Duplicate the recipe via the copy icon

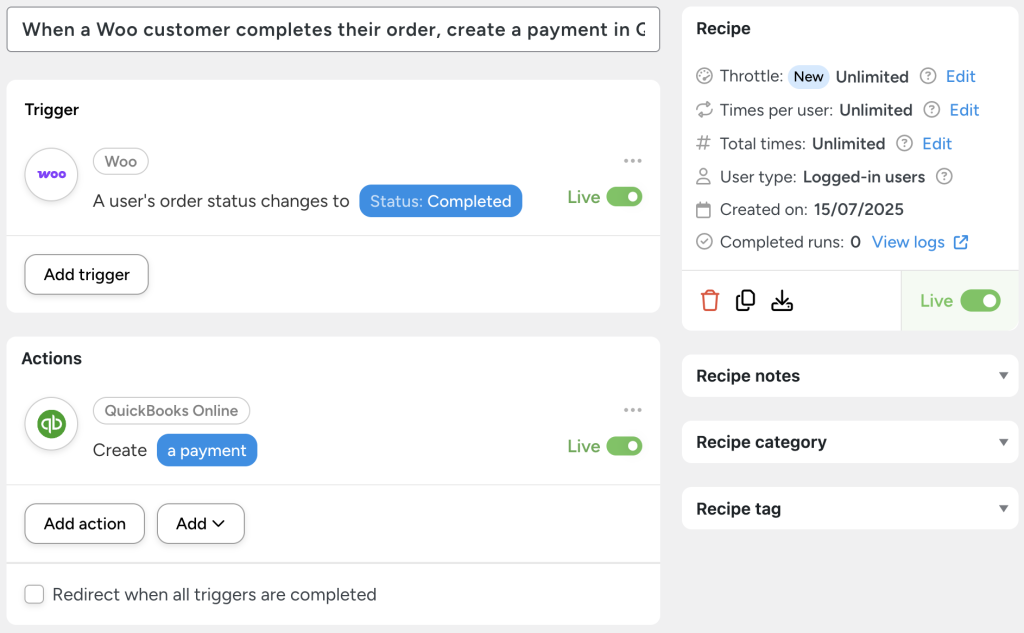point(745,299)
